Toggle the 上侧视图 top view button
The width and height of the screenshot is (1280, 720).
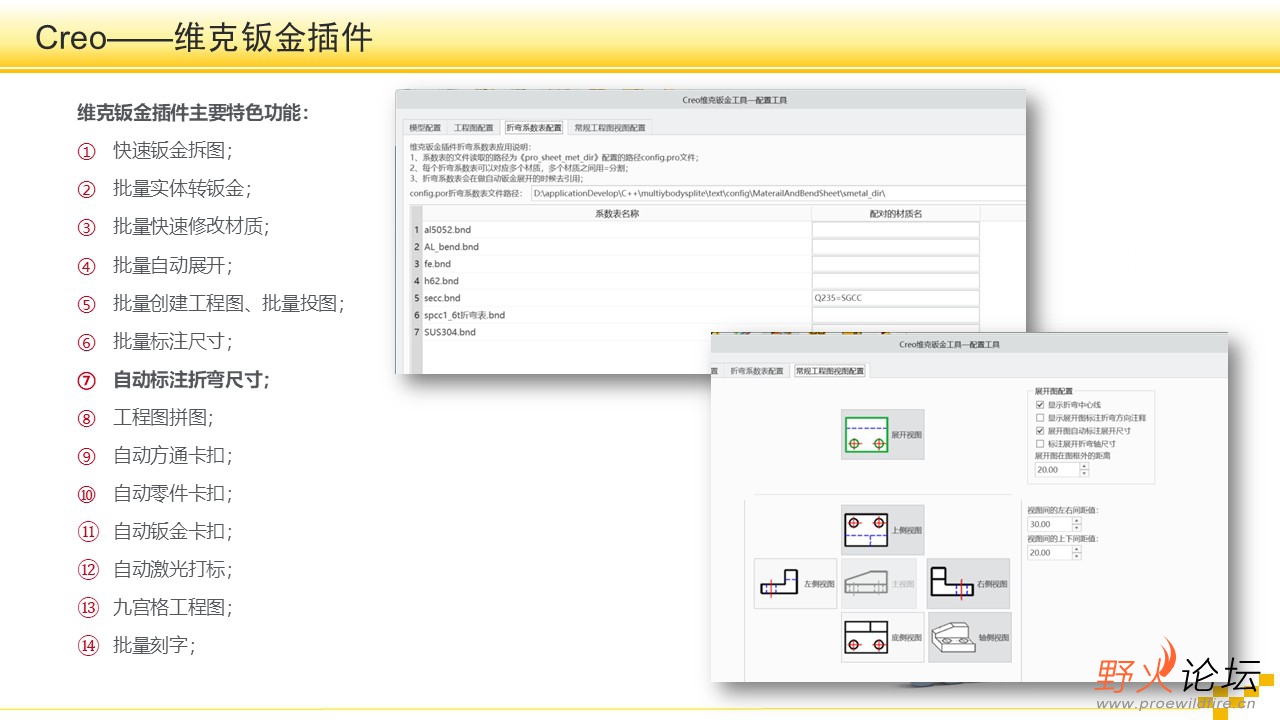click(882, 529)
